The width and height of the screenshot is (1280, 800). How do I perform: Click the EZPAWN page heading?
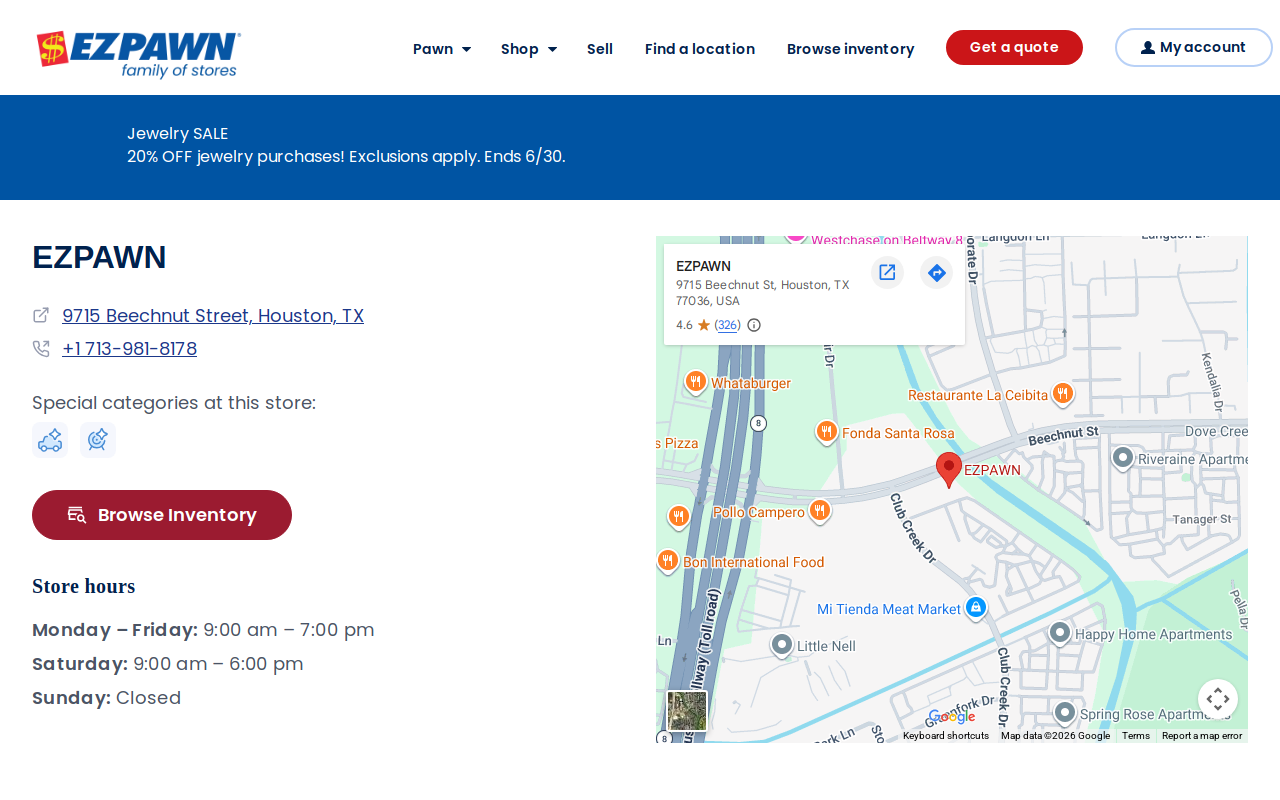pos(99,258)
